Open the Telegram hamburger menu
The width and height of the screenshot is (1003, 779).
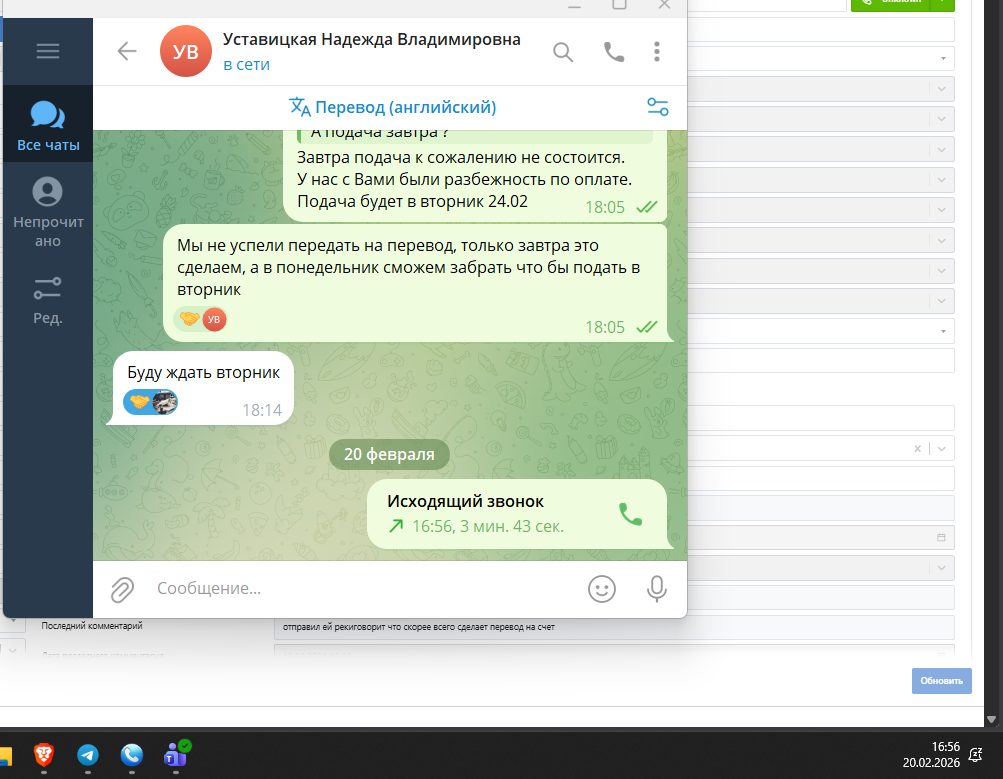coord(48,51)
